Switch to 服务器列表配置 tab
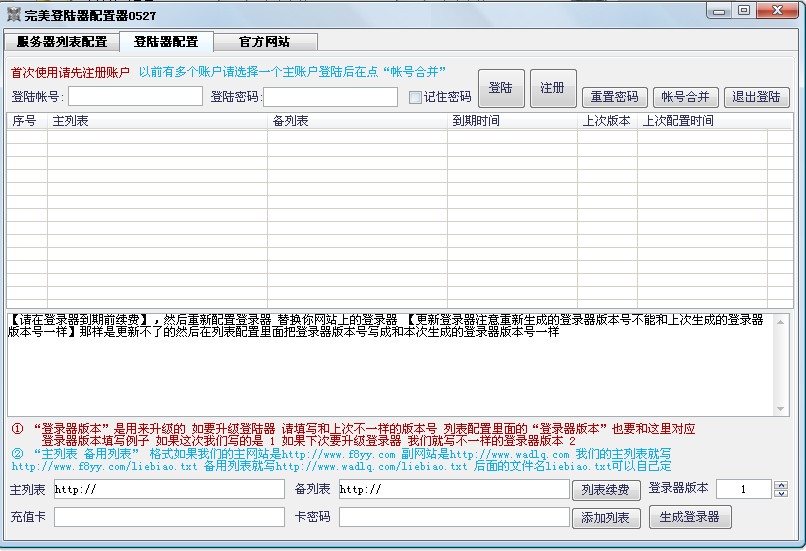This screenshot has width=806, height=551. point(62,42)
